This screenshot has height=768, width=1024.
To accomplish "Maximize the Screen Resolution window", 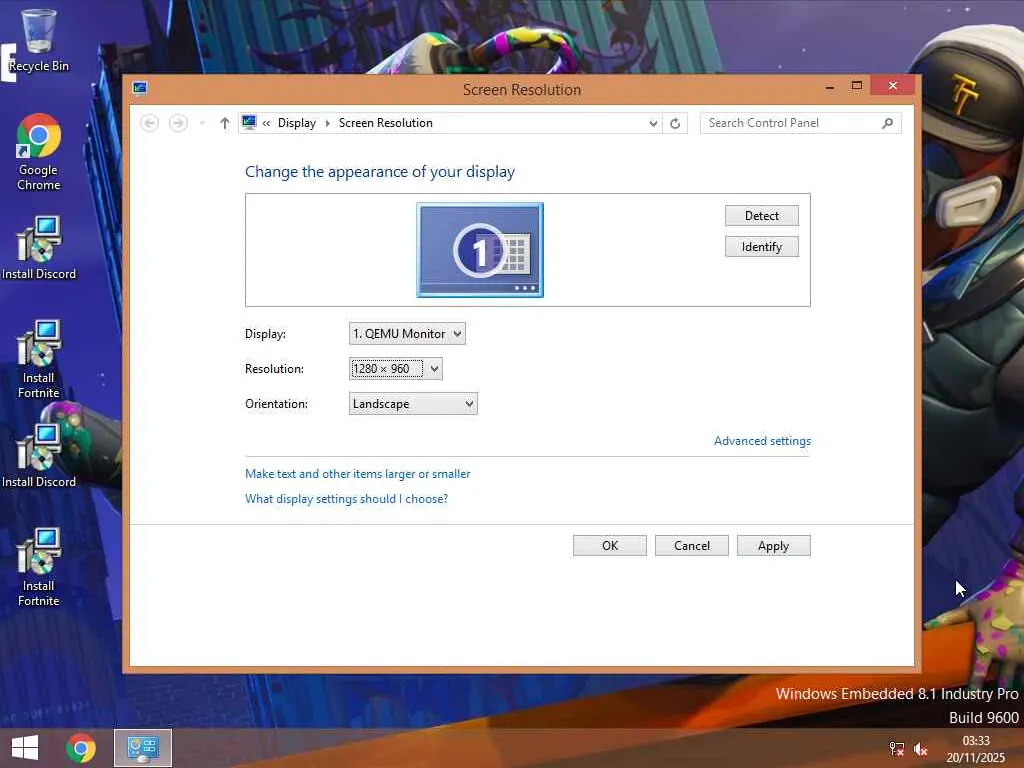I will 857,86.
